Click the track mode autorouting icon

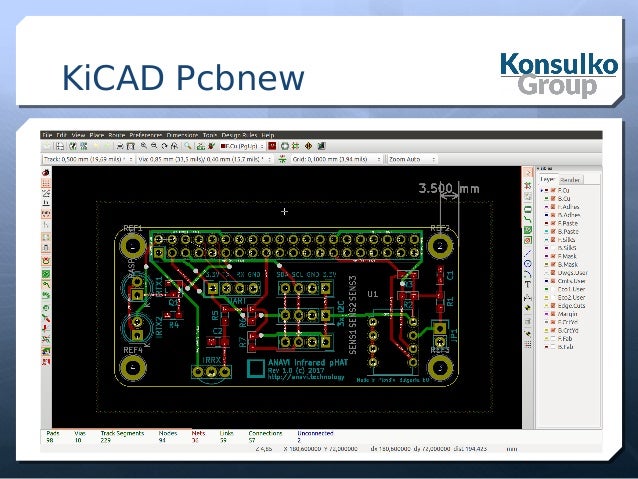click(x=295, y=146)
